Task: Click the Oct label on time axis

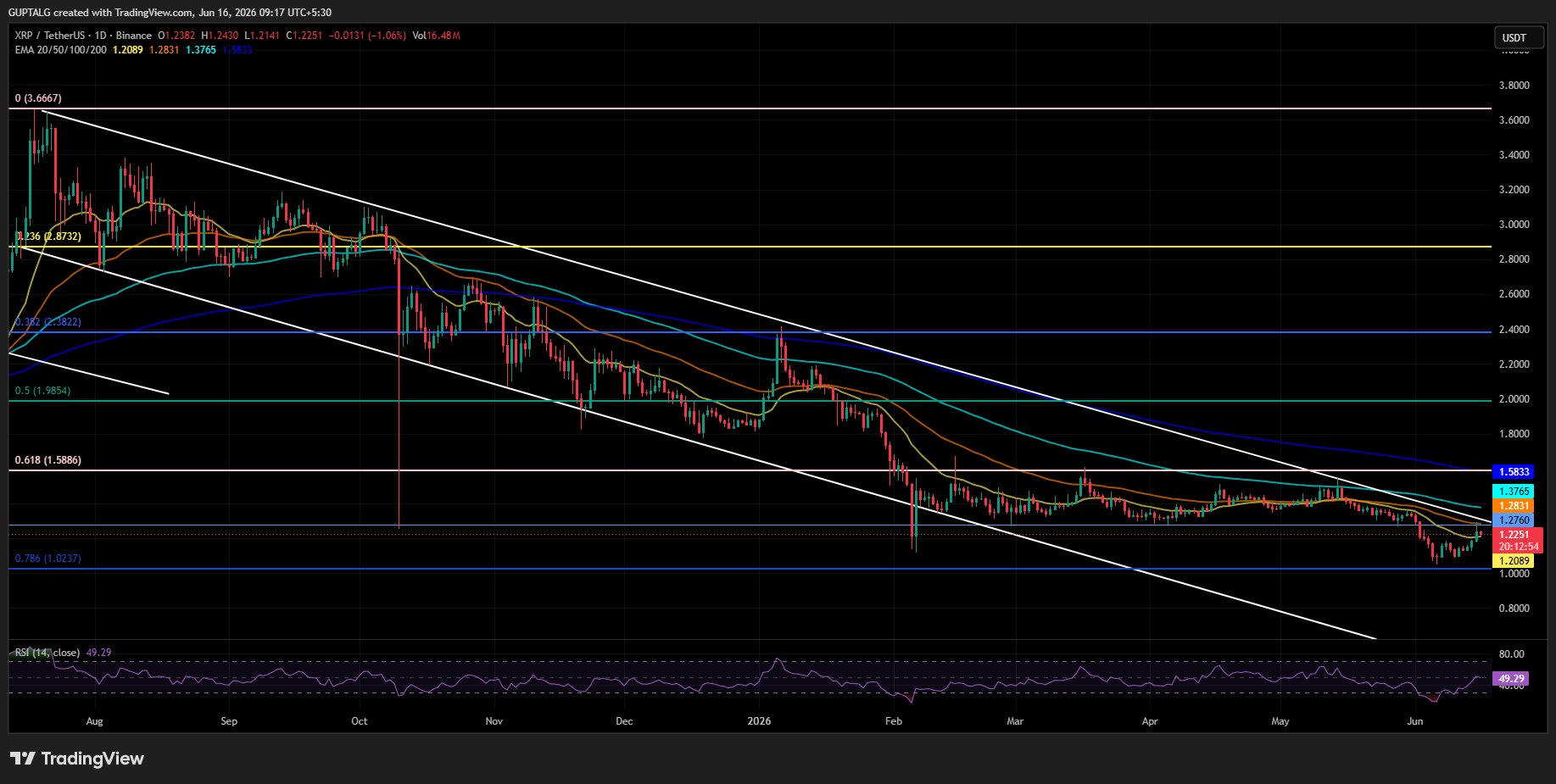Action: click(360, 721)
